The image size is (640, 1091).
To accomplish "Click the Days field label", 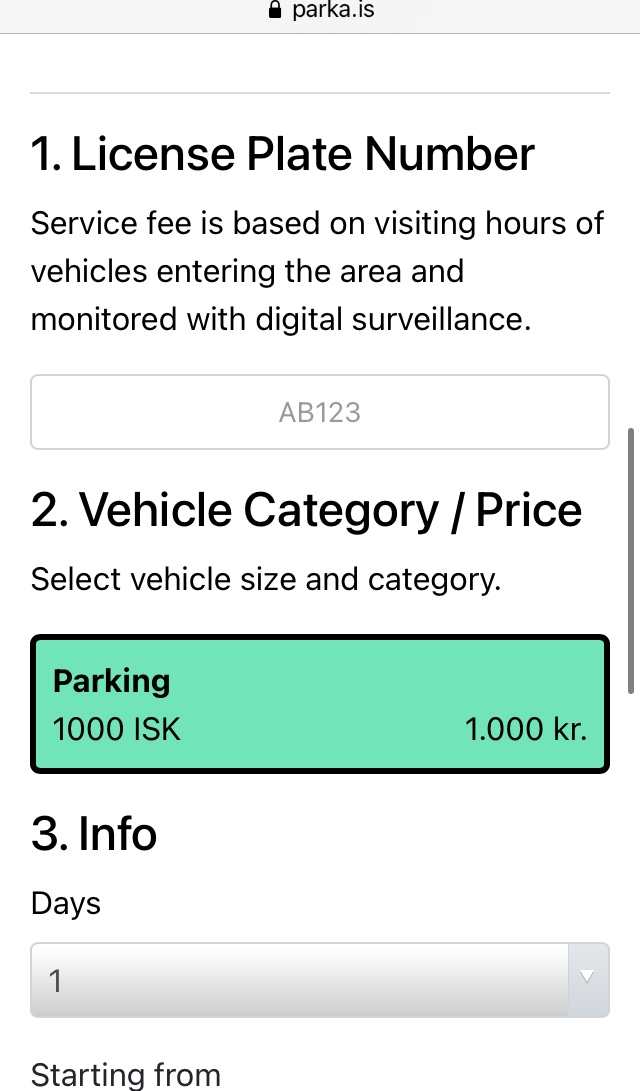I will click(66, 903).
